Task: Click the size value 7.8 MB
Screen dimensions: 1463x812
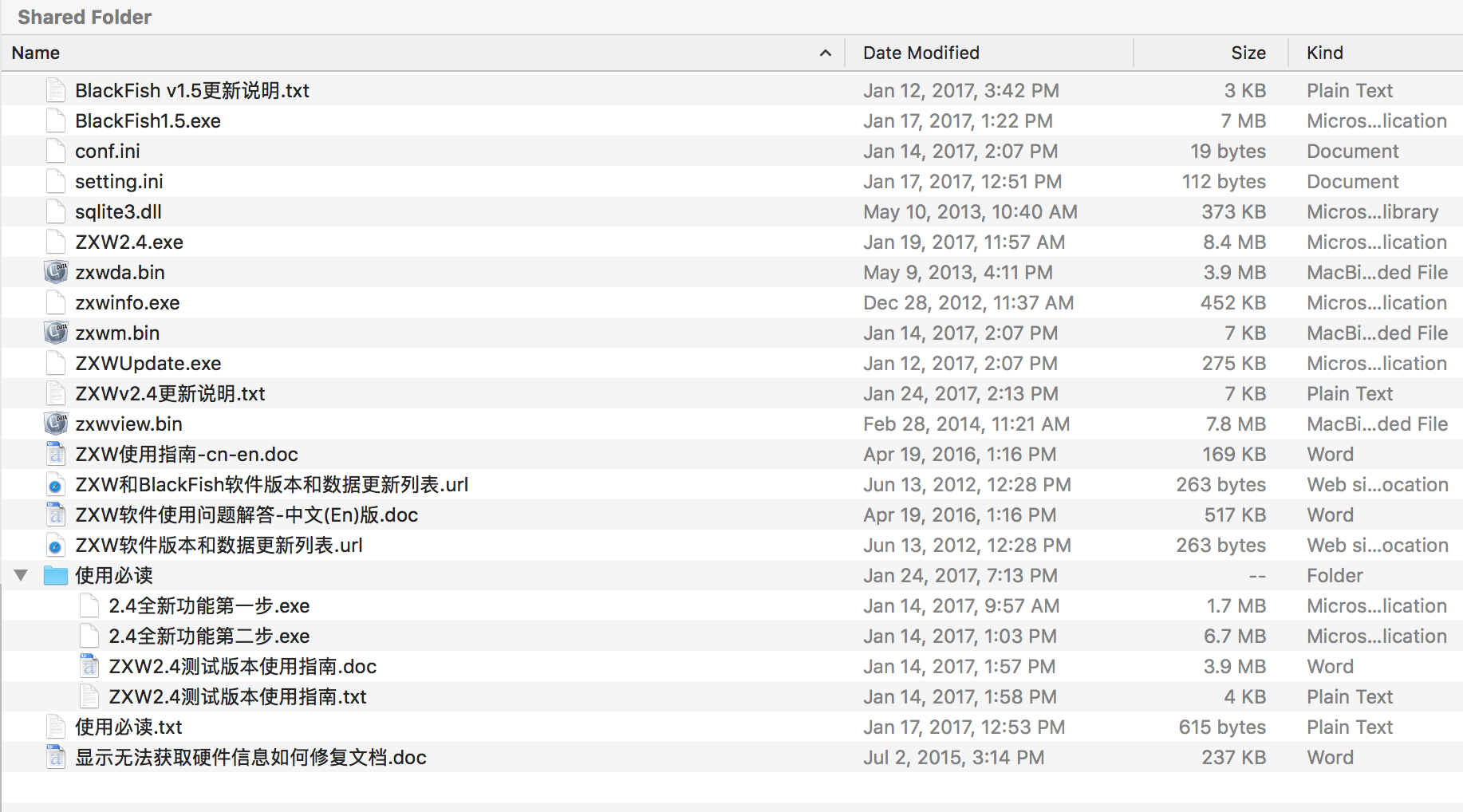Action: point(1236,424)
